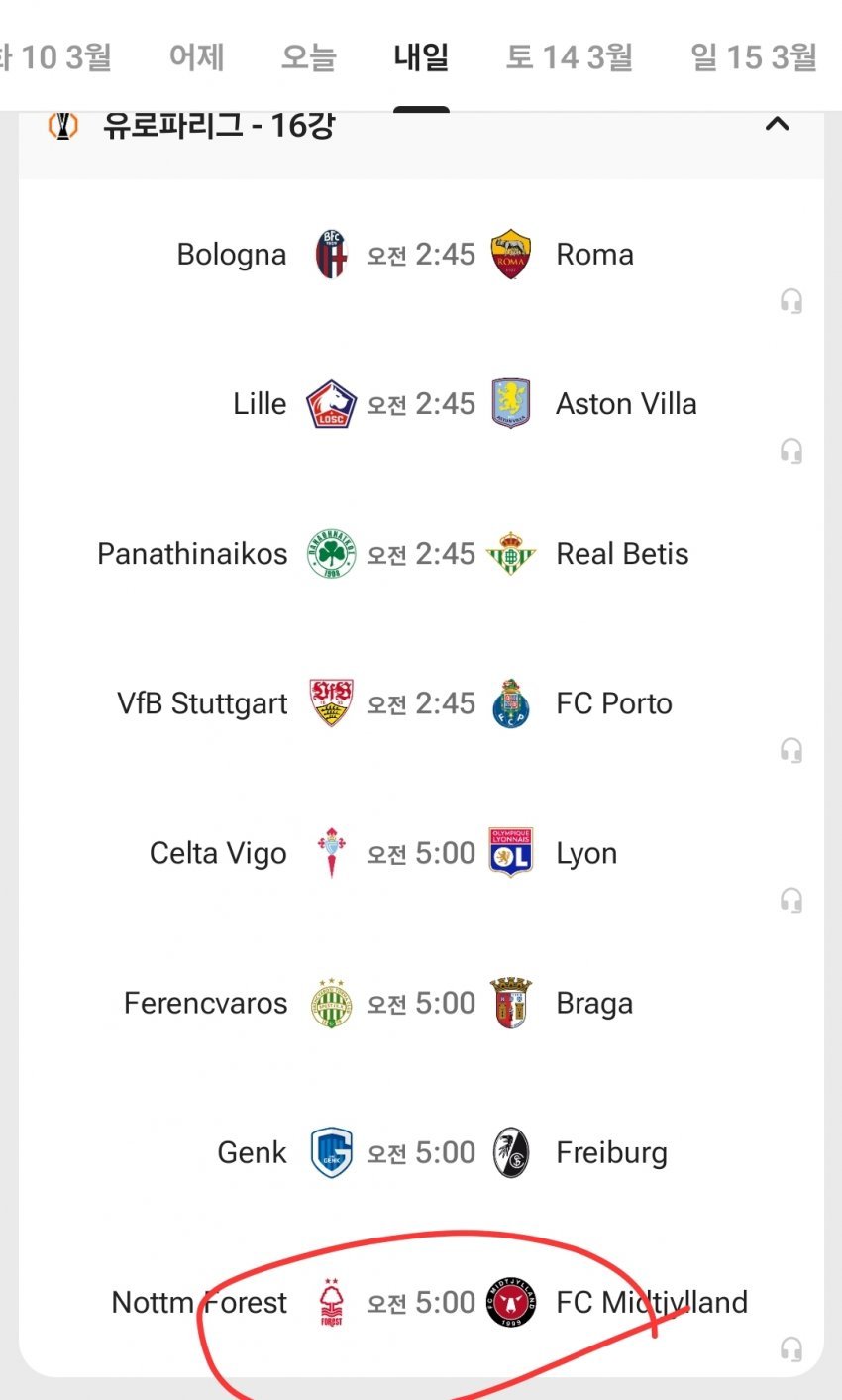Click the Europa League trophy icon
This screenshot has height=1400, width=842.
click(x=62, y=126)
